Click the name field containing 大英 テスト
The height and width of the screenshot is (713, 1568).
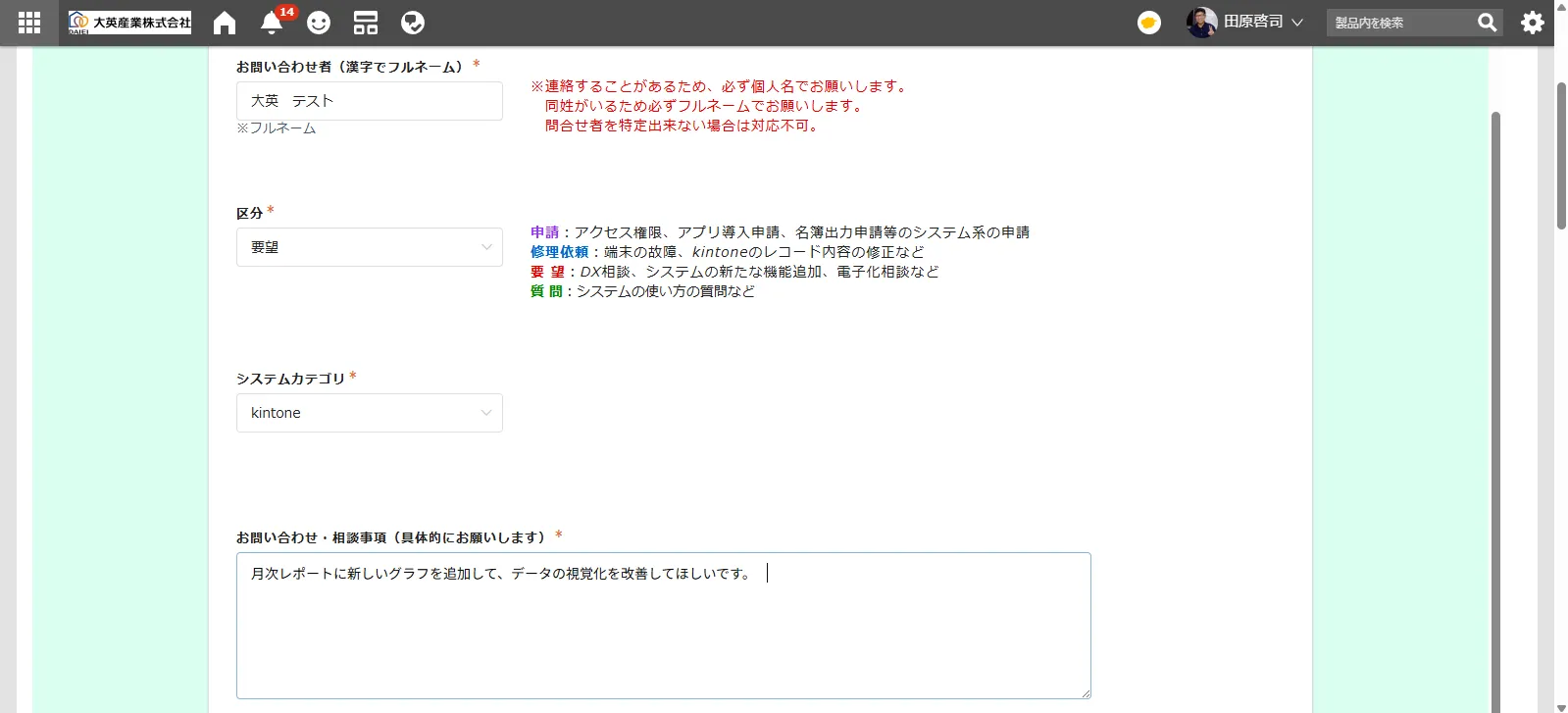coord(369,101)
